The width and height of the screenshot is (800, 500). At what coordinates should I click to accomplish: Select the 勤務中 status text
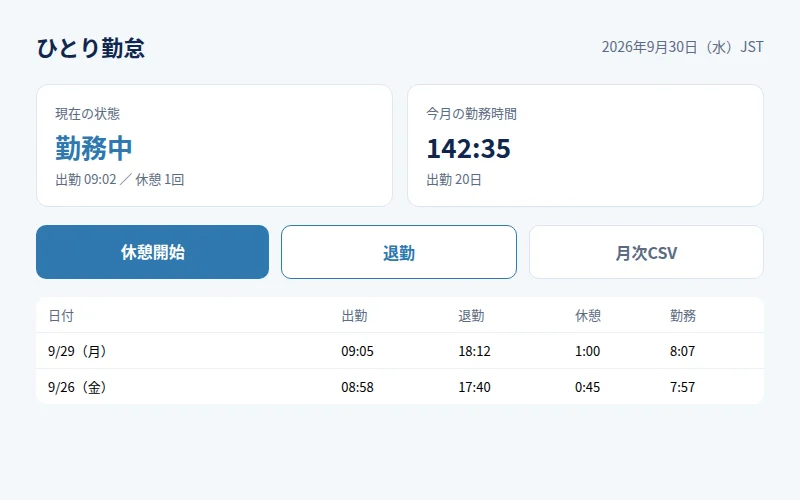tap(94, 148)
